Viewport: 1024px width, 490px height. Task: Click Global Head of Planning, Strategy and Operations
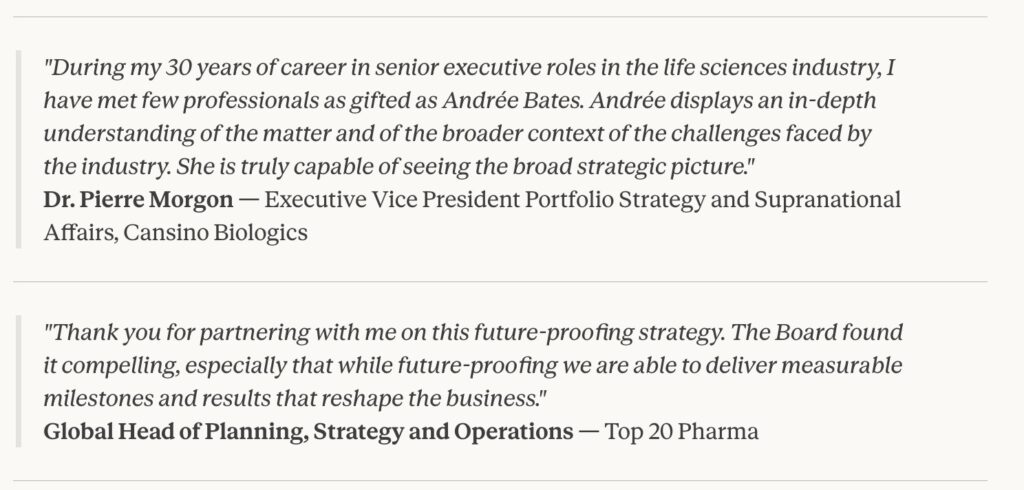(313, 433)
